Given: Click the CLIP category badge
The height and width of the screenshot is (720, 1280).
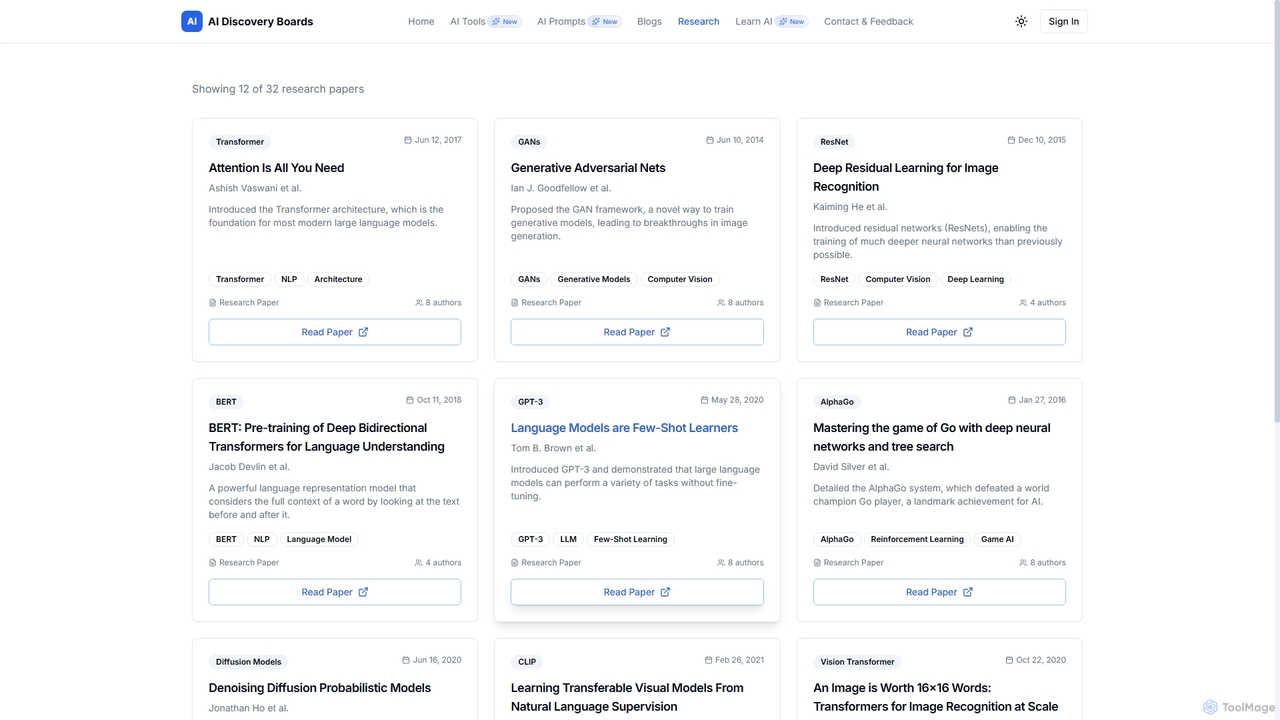Looking at the screenshot, I should pyautogui.click(x=527, y=662).
